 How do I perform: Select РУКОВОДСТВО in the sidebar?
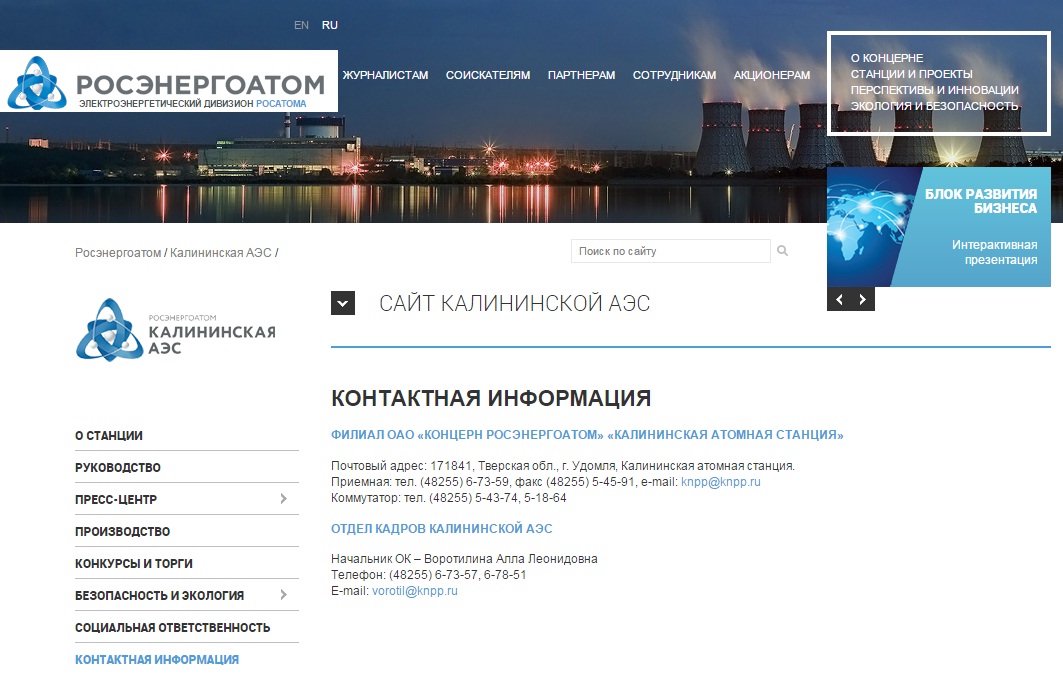(x=118, y=468)
